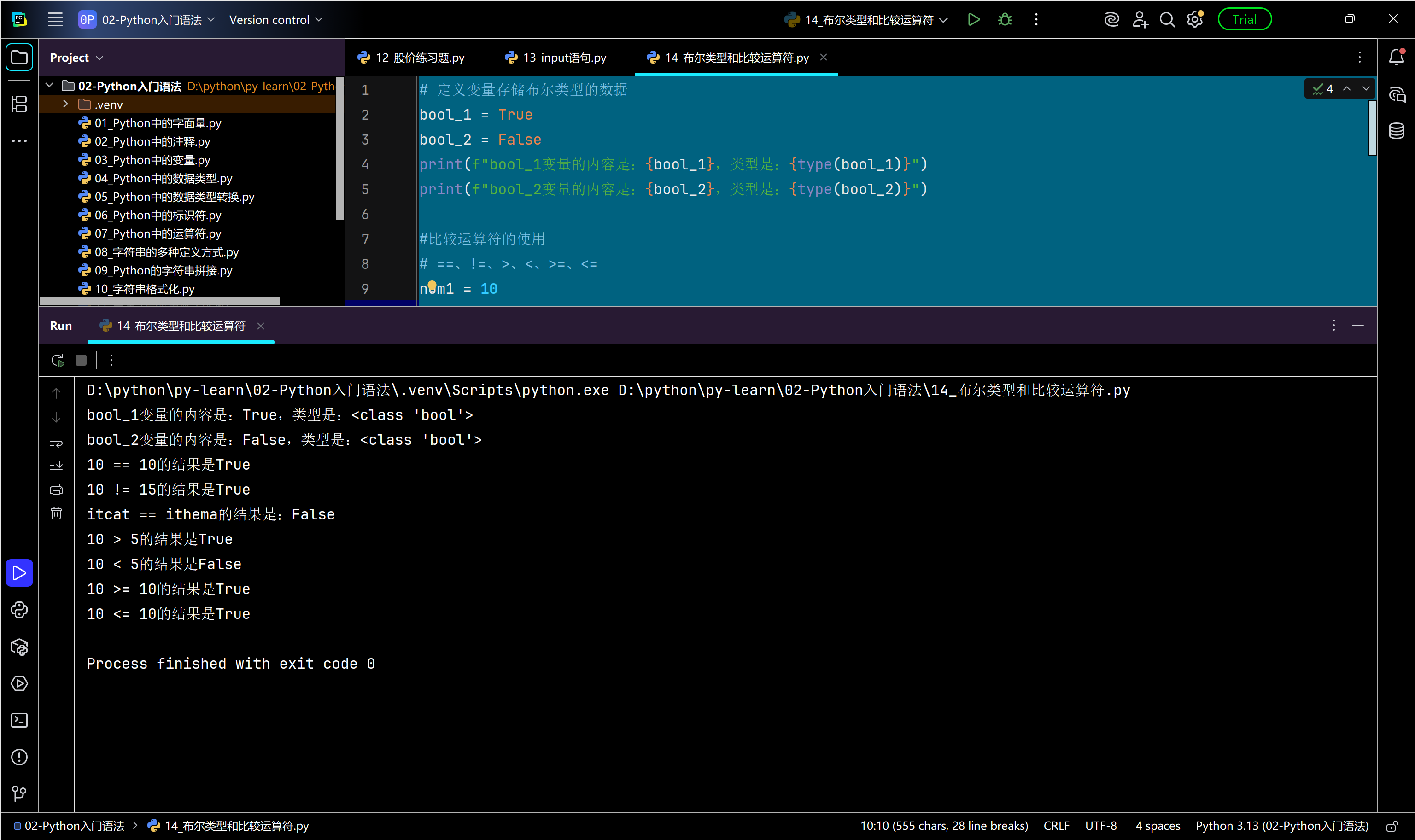Clear all Run console output with trash icon
Viewport: 1415px width, 840px height.
[x=56, y=513]
